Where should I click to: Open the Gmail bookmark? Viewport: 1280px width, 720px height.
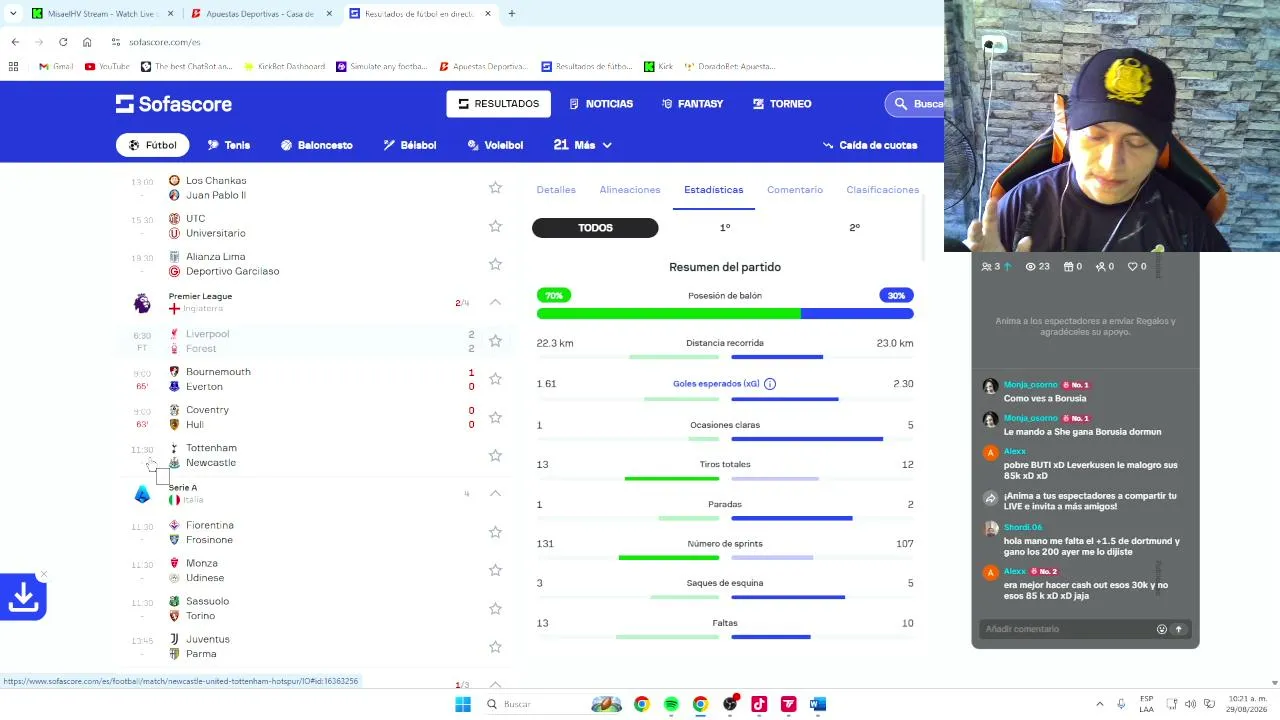pyautogui.click(x=56, y=67)
